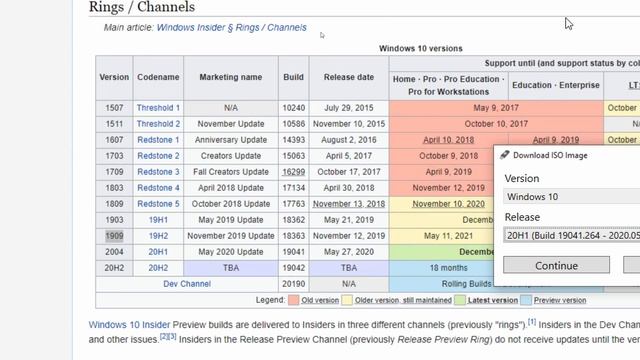Click the red Old version legend swatch

(x=293, y=300)
